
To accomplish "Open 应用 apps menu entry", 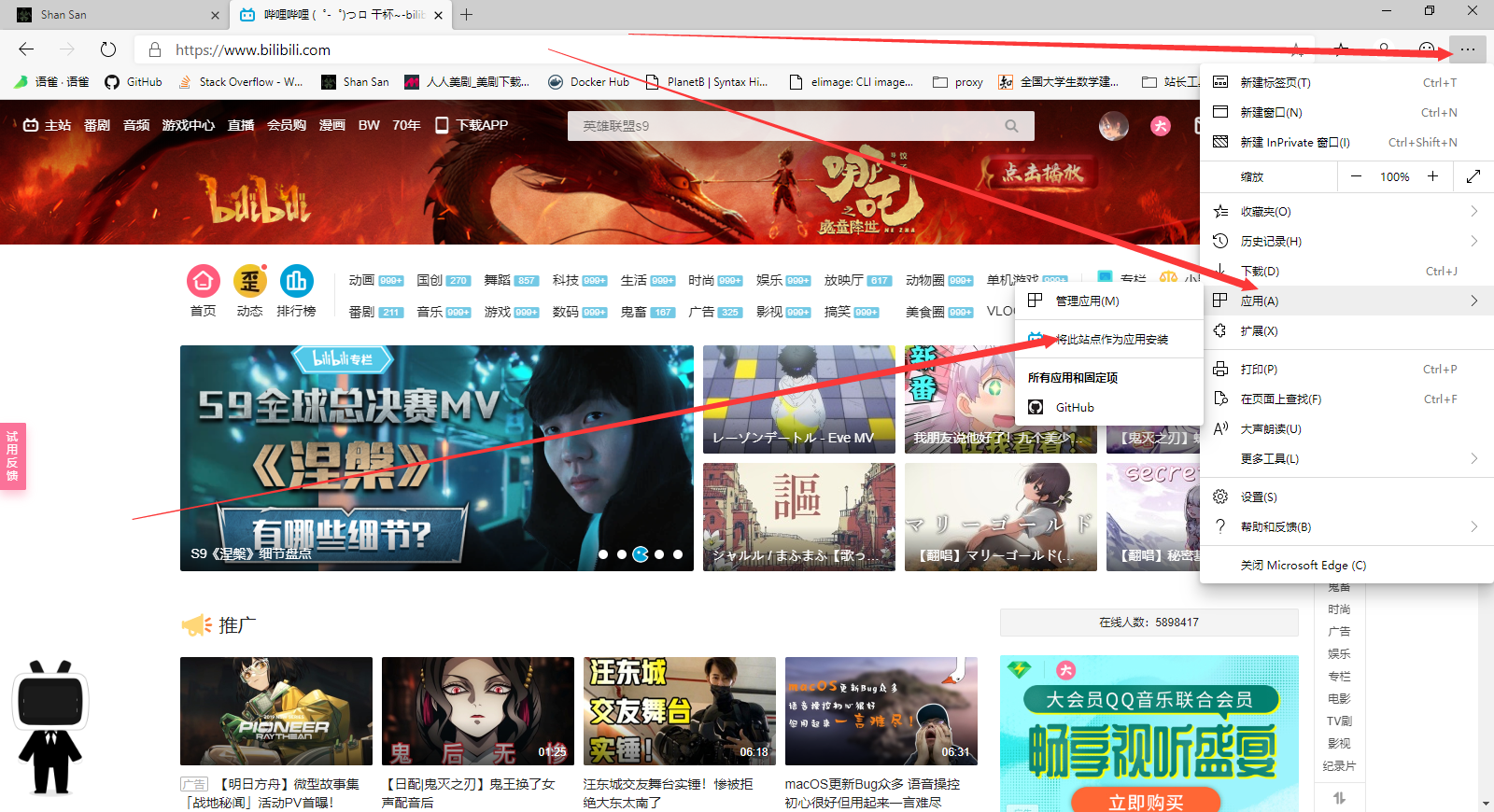I will (x=1346, y=301).
